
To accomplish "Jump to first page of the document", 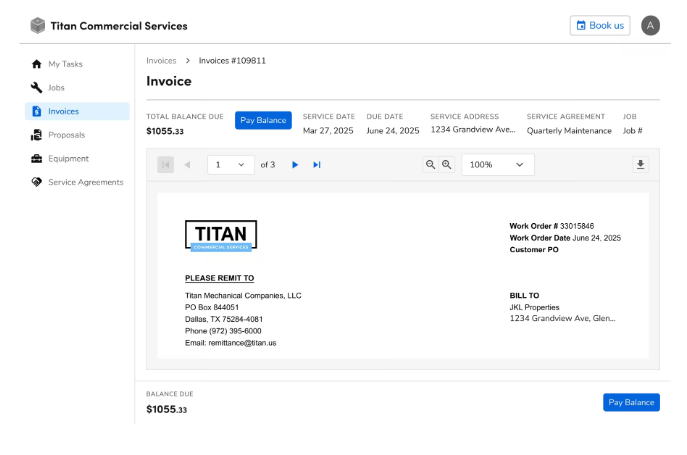I will pyautogui.click(x=166, y=165).
